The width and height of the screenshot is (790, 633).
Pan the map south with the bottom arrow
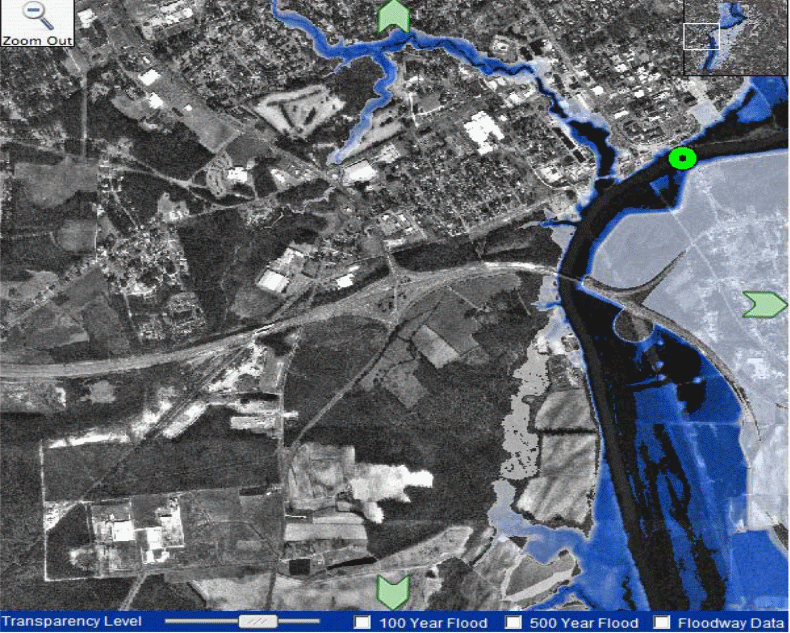[x=393, y=592]
